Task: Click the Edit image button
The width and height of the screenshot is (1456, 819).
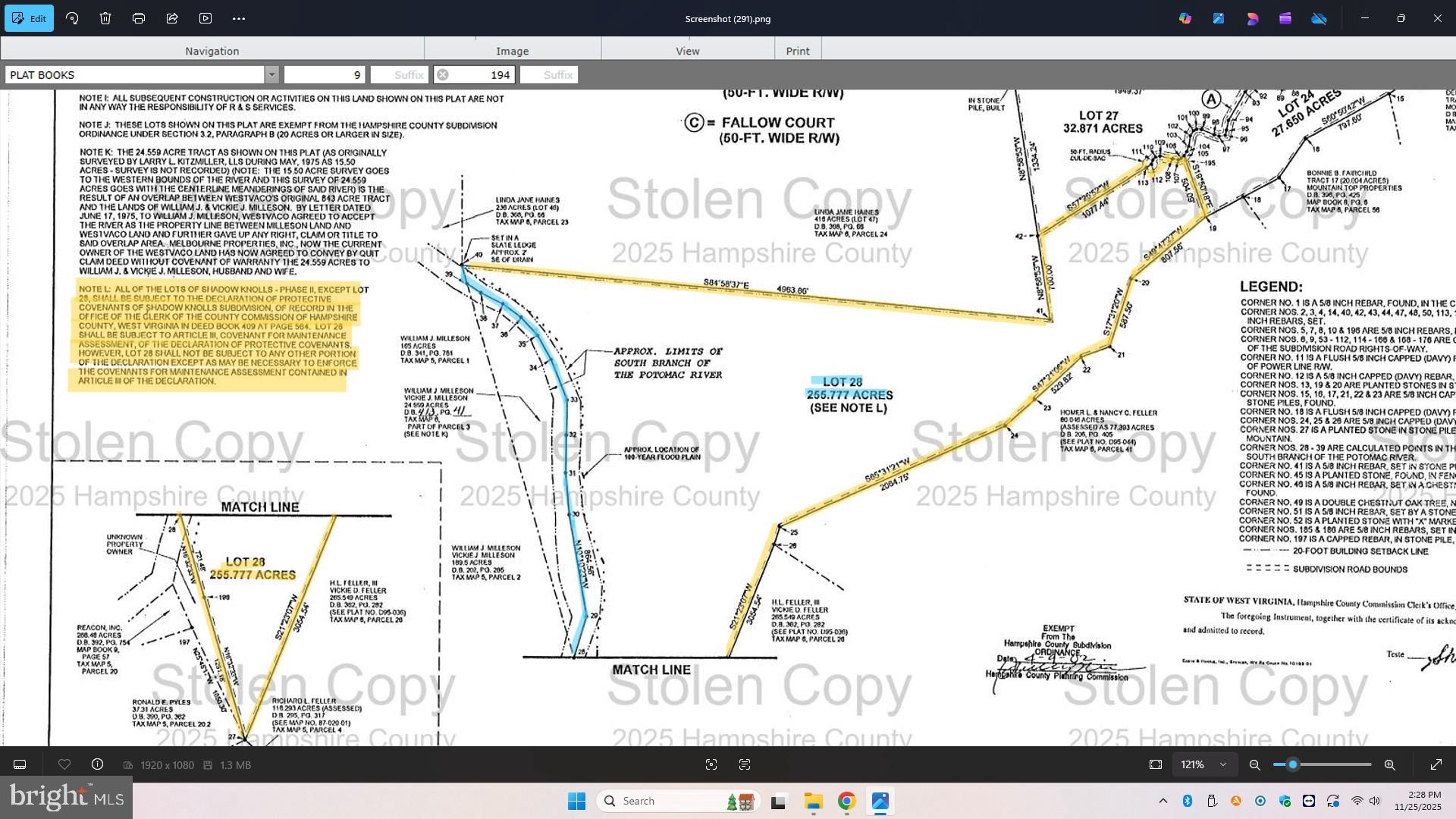Action: click(x=29, y=18)
